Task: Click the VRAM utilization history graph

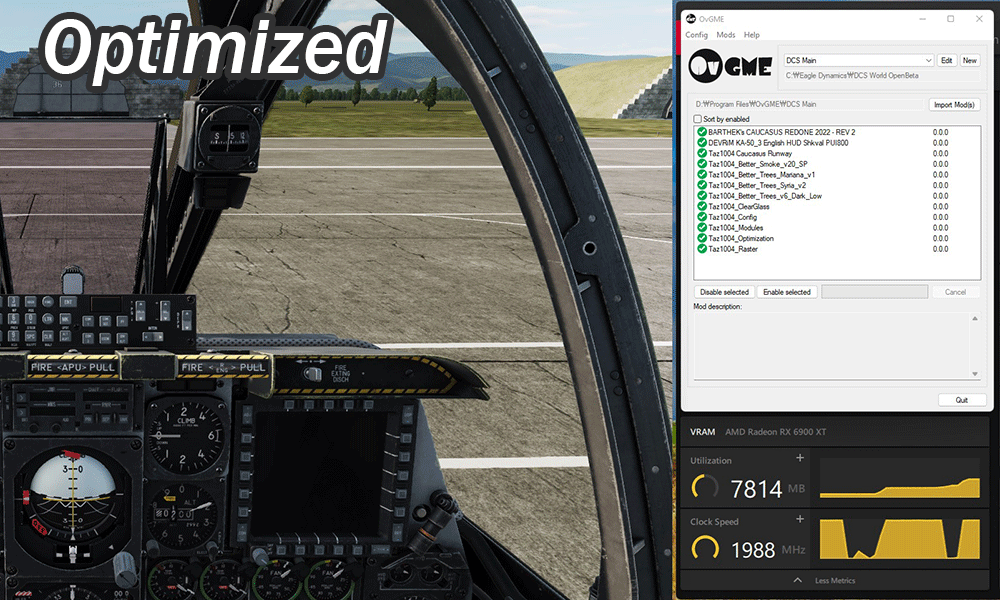Action: 899,478
